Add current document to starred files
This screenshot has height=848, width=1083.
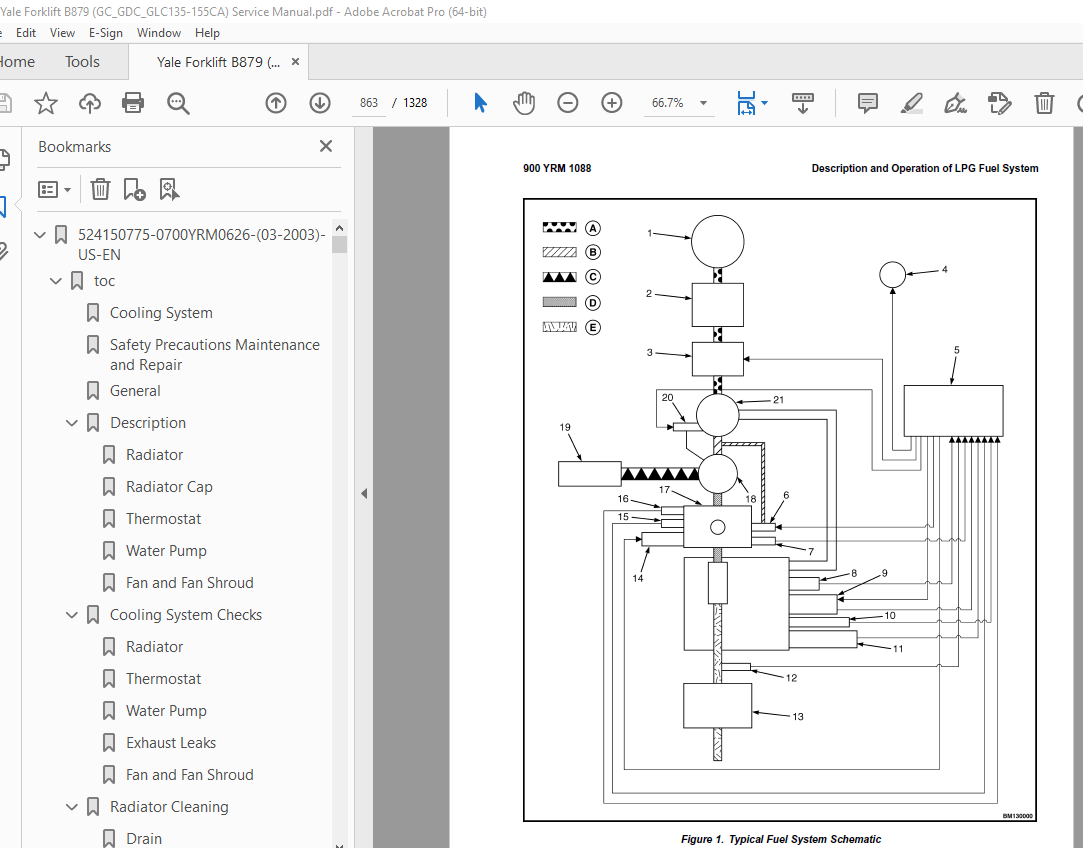[46, 103]
